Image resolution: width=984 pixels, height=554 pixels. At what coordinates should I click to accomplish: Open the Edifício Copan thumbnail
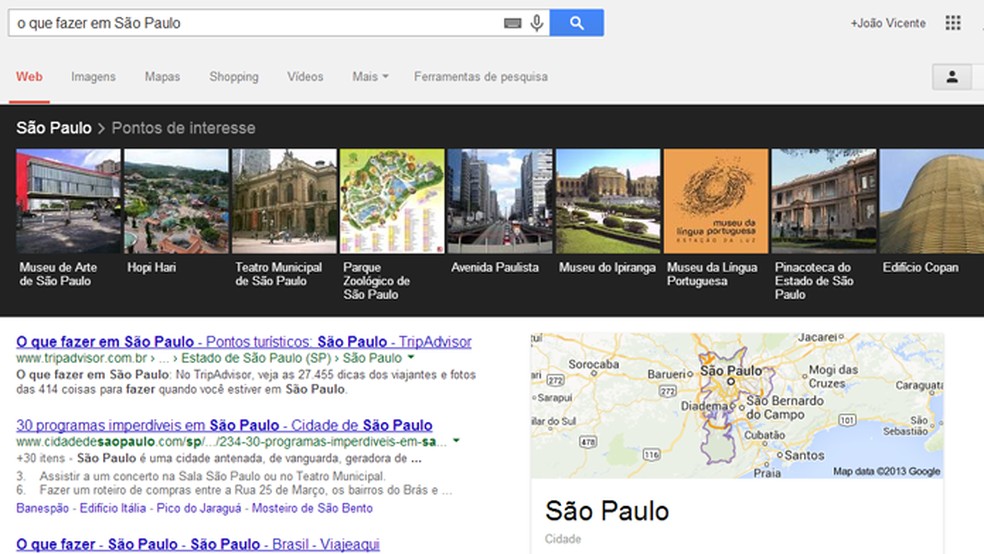tap(932, 201)
